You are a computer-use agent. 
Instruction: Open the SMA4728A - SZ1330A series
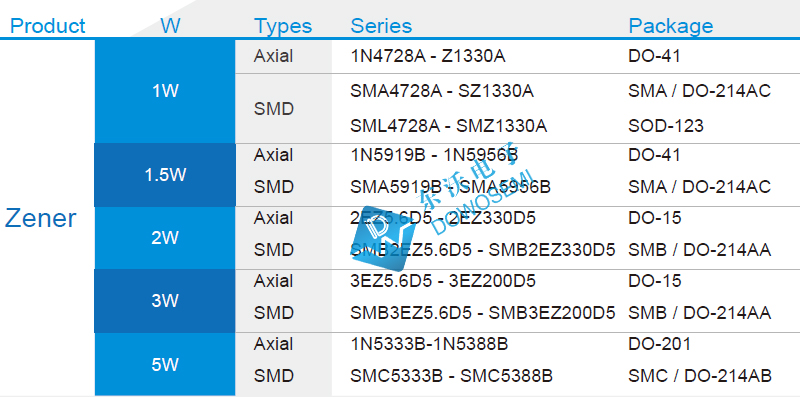tap(442, 91)
